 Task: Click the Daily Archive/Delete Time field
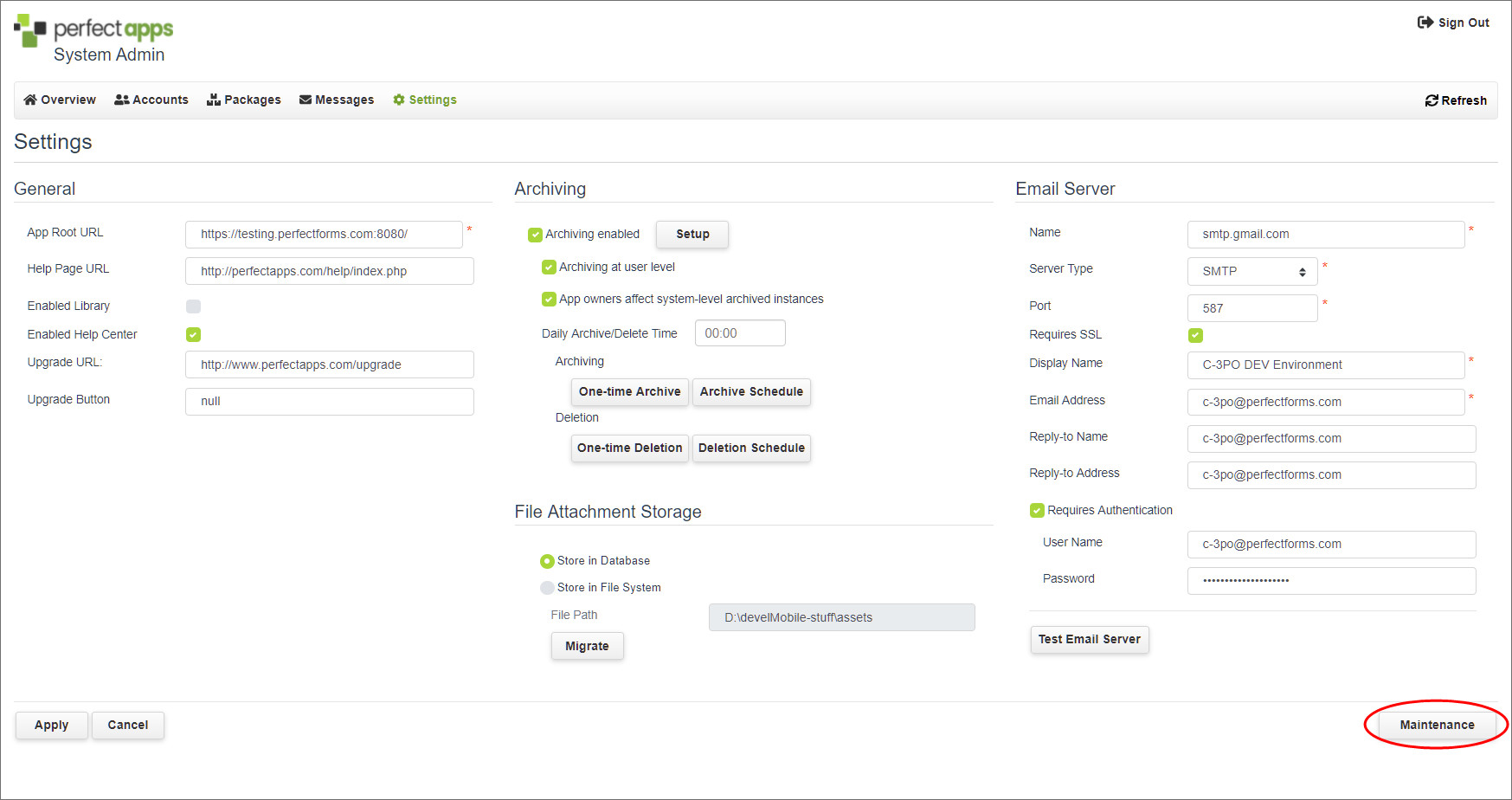click(740, 333)
